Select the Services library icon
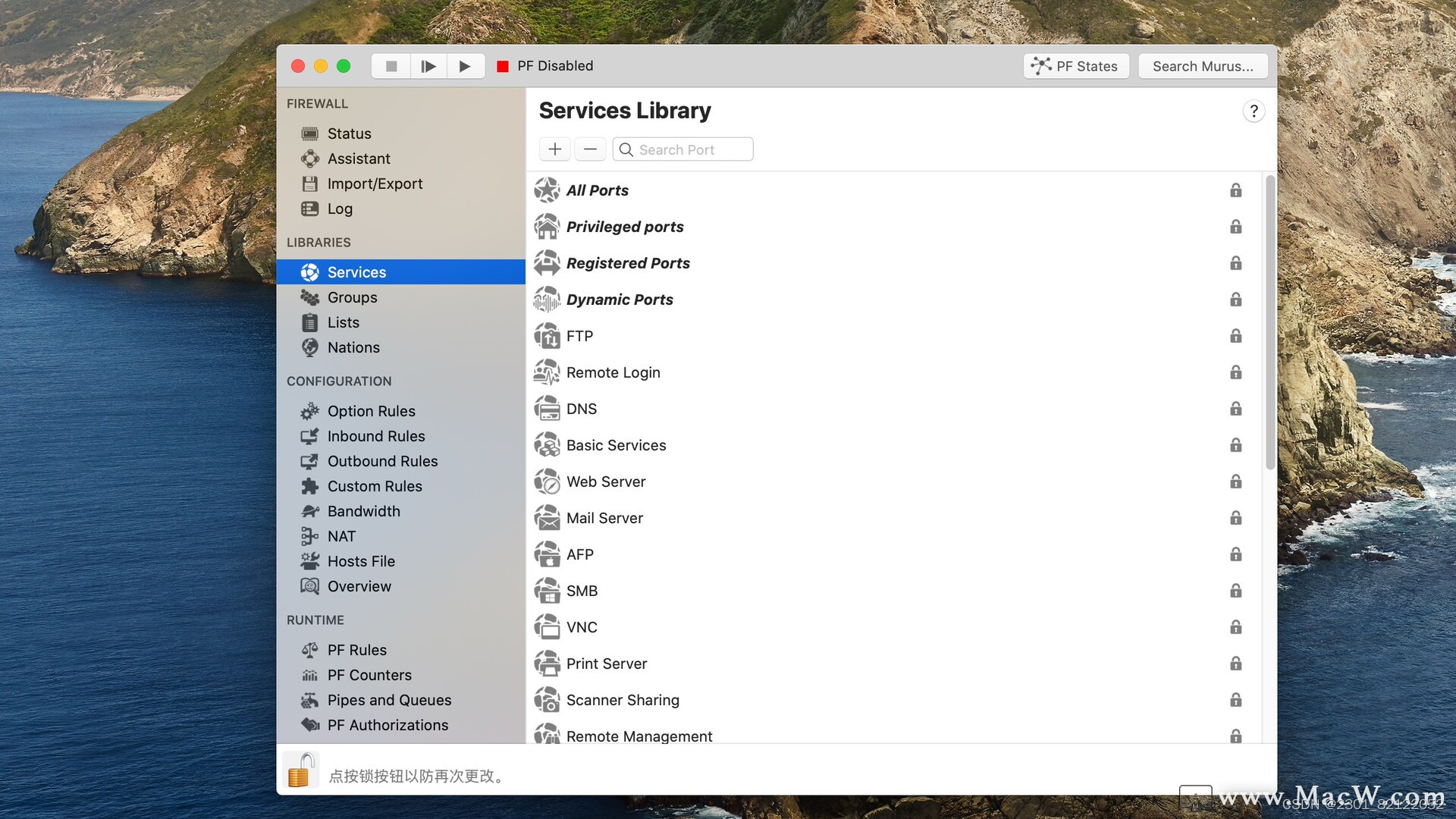Viewport: 1456px width, 819px height. tap(310, 271)
